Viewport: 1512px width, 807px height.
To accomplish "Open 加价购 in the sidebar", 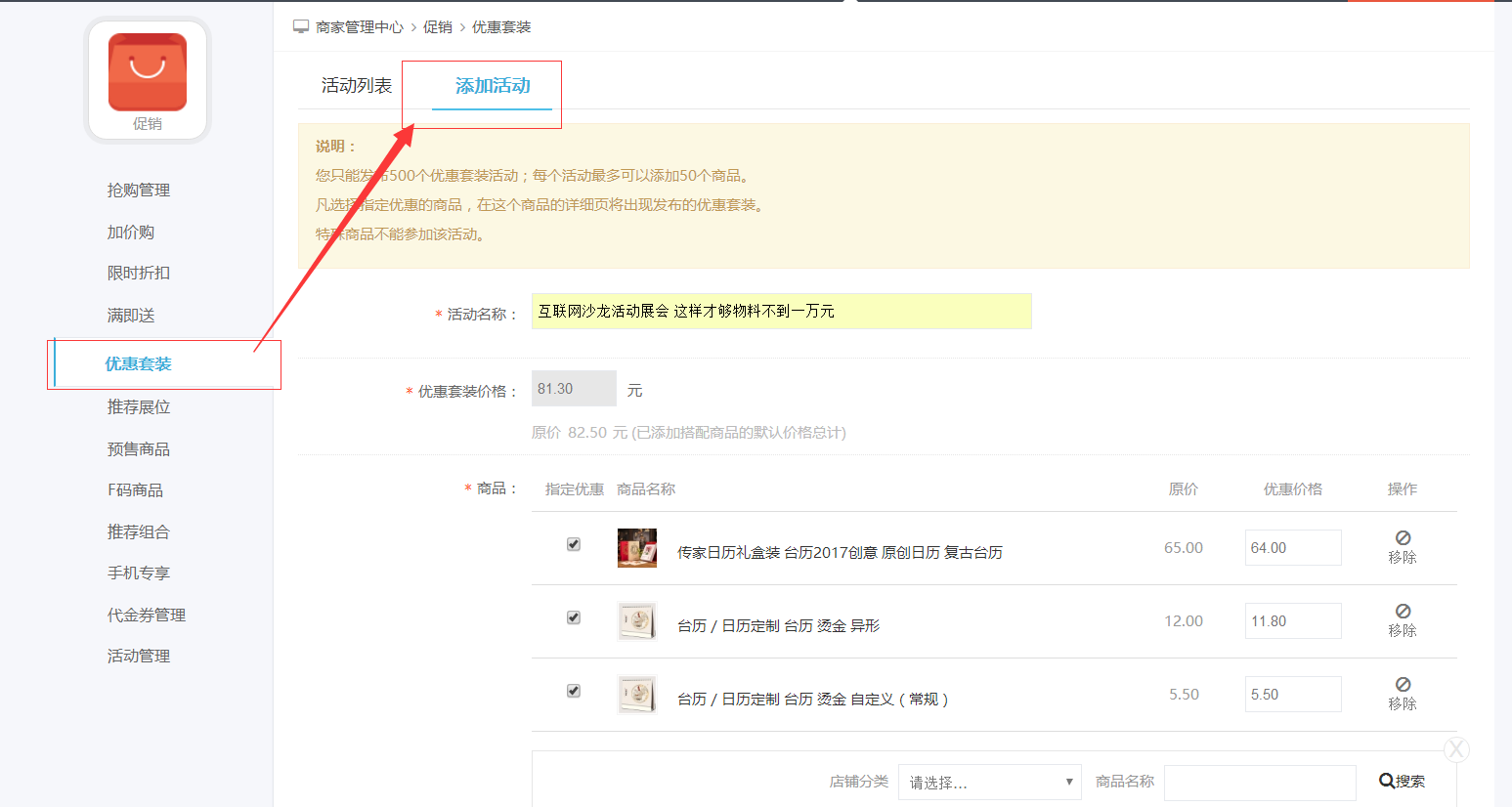I will pyautogui.click(x=131, y=233).
